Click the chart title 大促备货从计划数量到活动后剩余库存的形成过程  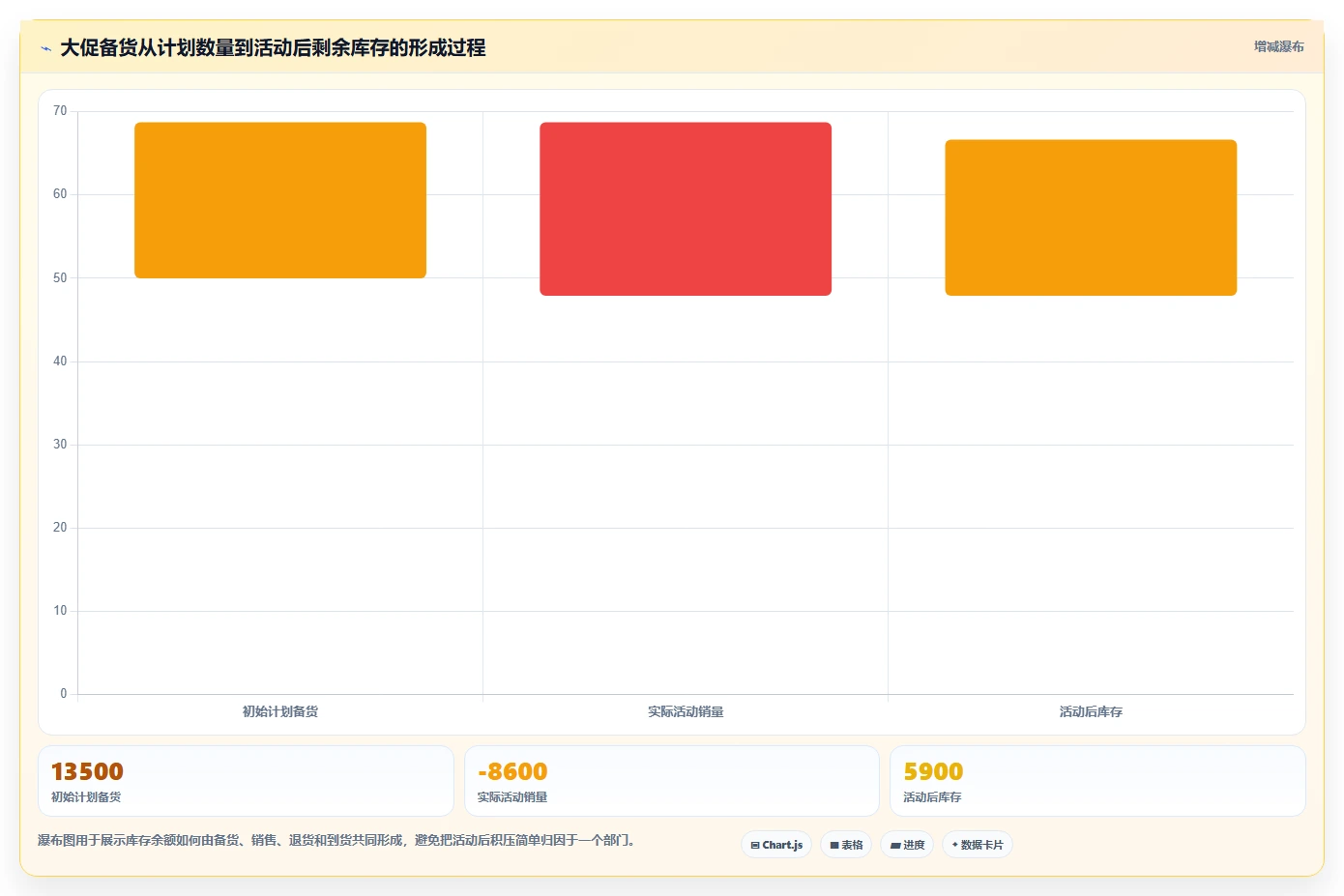pyautogui.click(x=273, y=47)
